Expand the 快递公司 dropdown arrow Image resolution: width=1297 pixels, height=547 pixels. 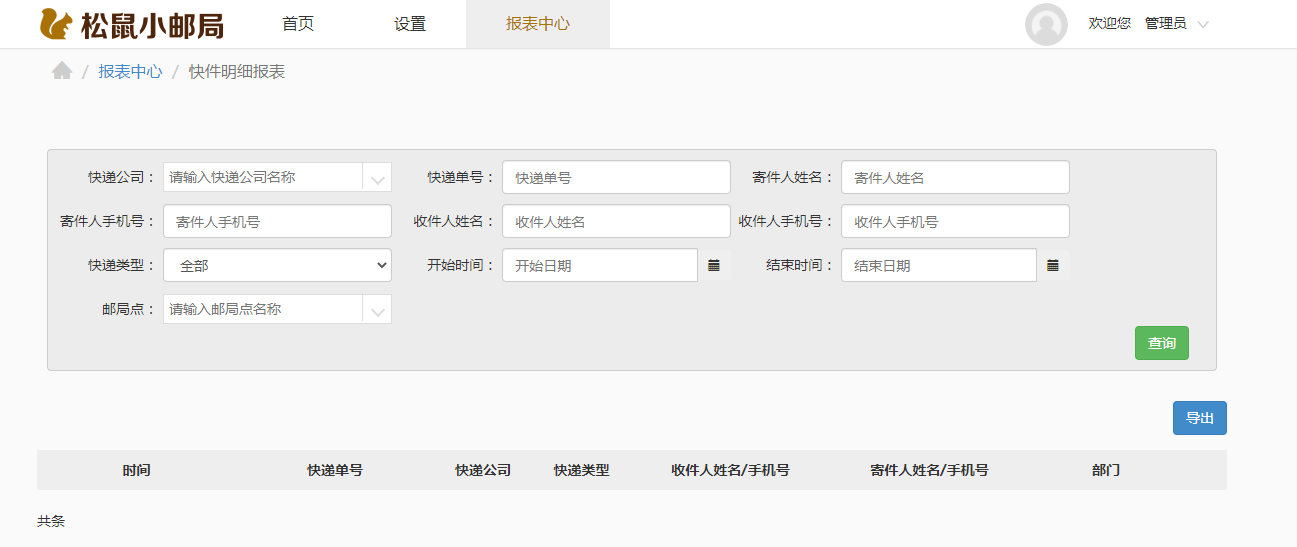377,178
